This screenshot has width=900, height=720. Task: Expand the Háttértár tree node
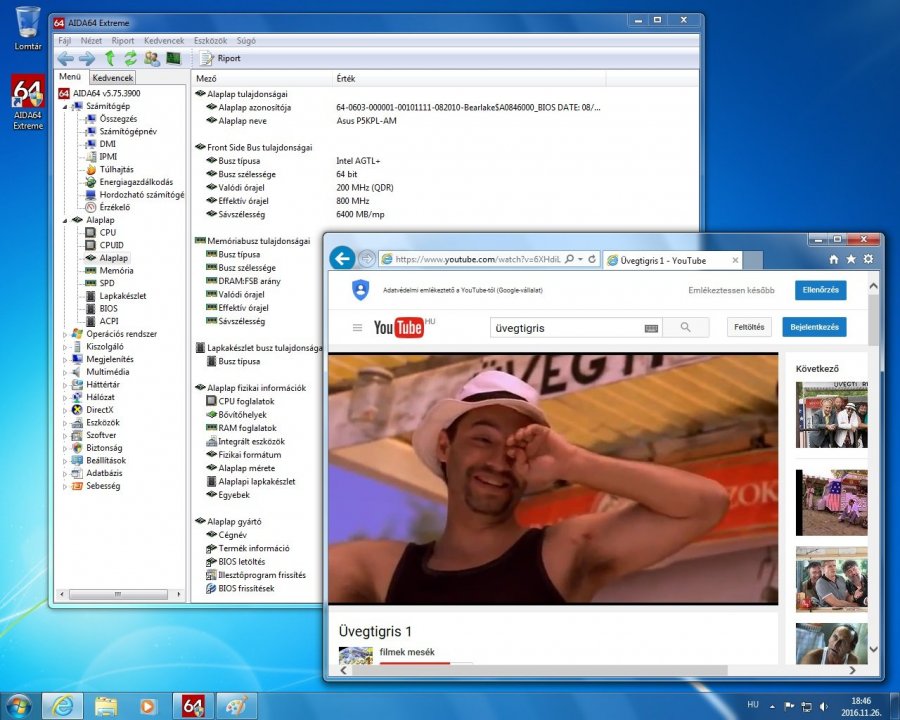coord(65,384)
